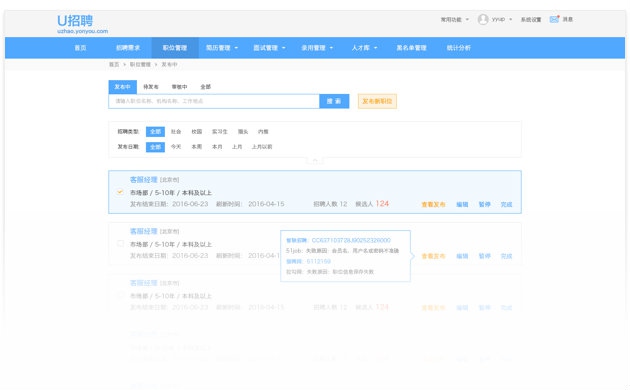The width and height of the screenshot is (630, 390).
Task: Go to 首页 in the navigation bar
Action: [x=80, y=48]
